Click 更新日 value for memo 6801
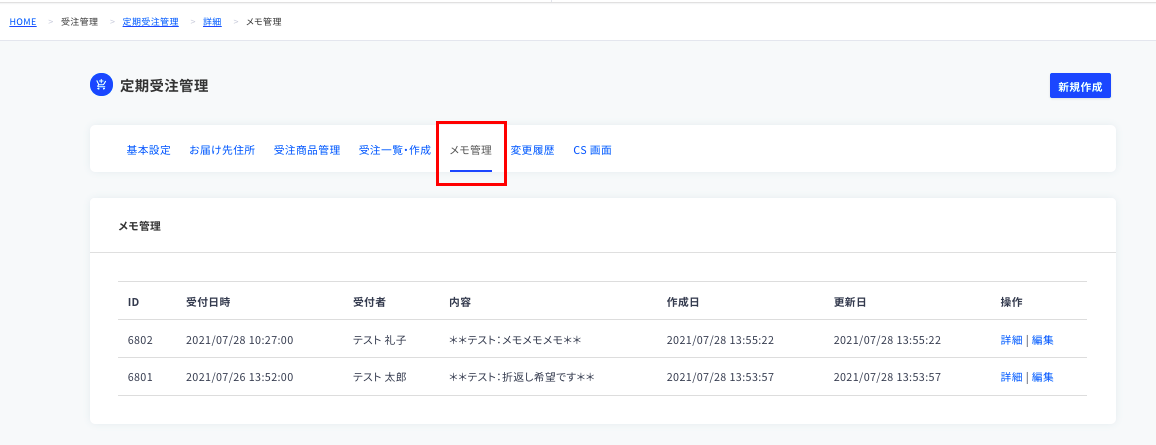1156x445 pixels. point(888,377)
